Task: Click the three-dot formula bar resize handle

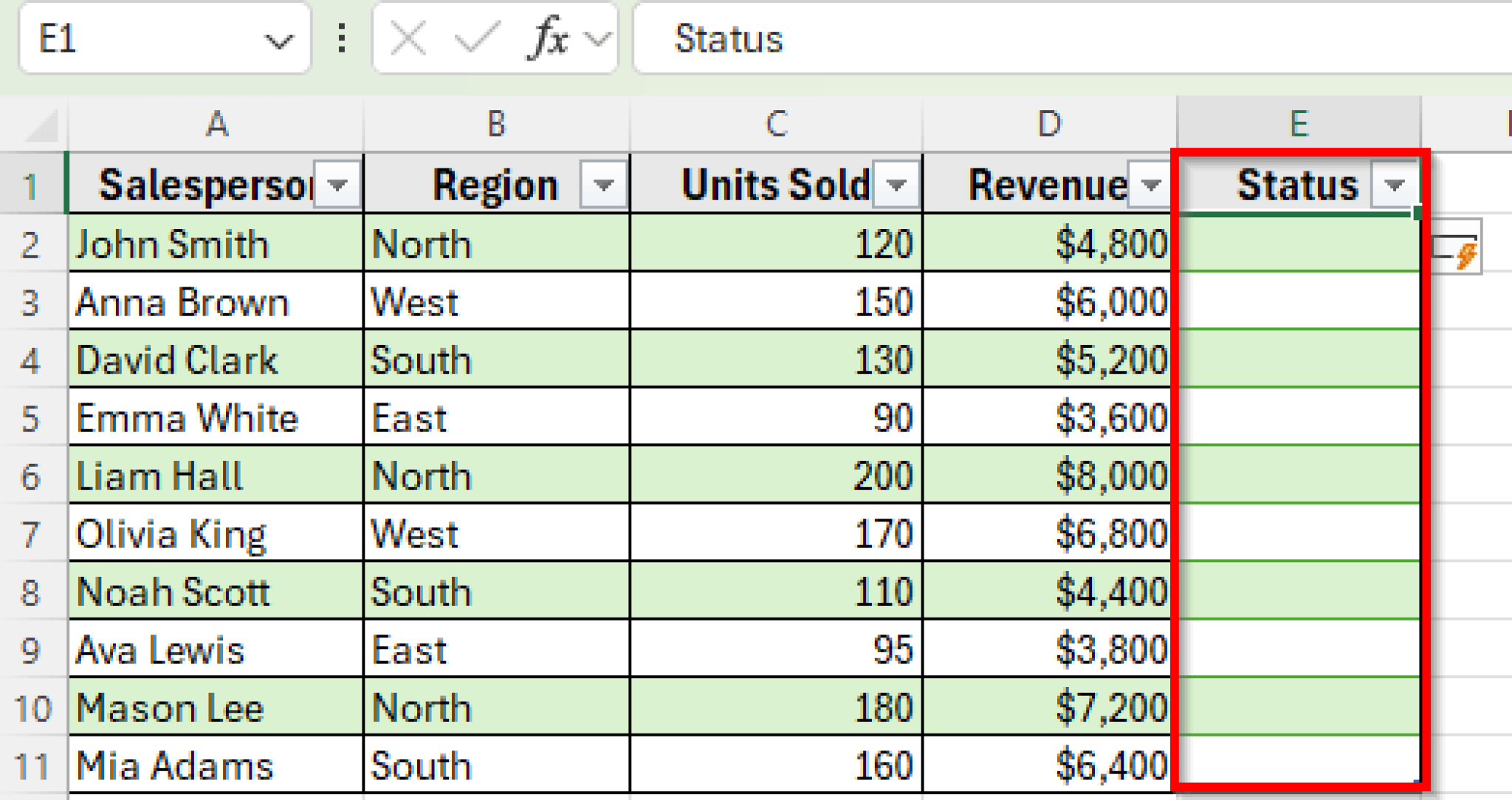Action: pos(341,38)
